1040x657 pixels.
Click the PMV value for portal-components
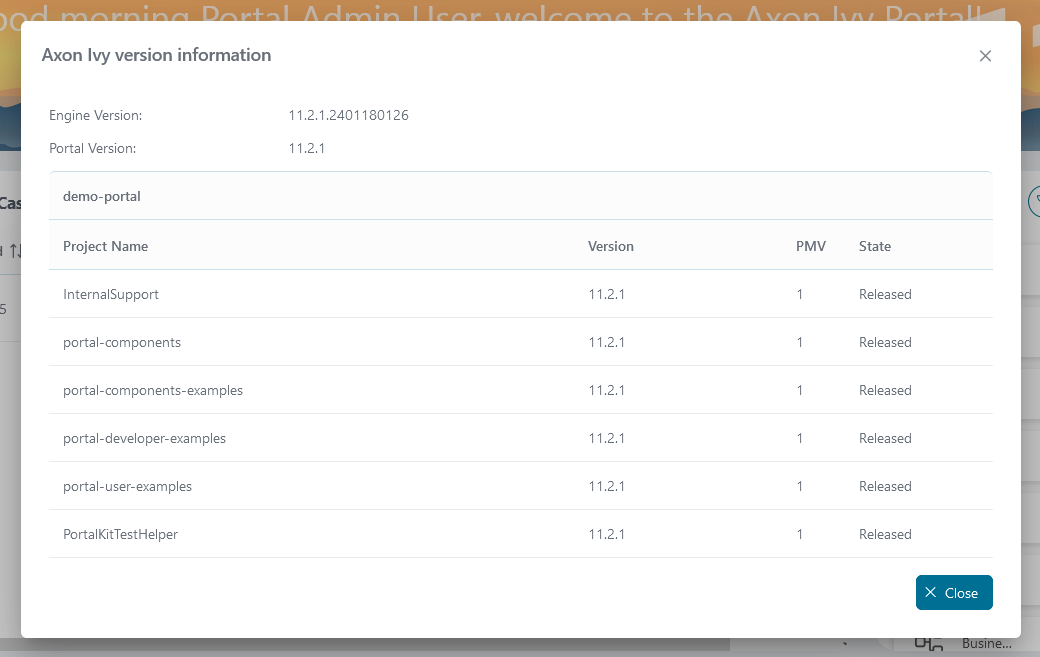tap(800, 343)
